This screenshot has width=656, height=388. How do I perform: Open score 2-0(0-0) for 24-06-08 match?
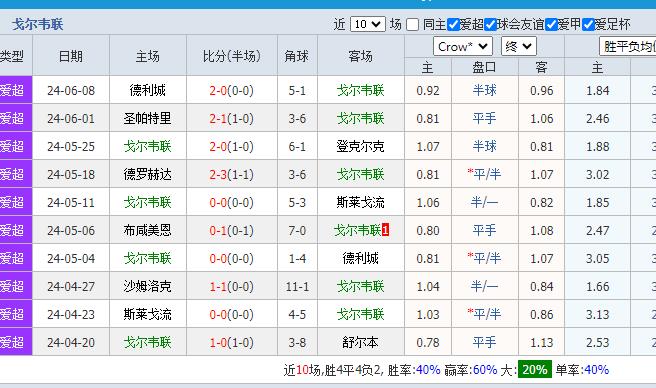(232, 90)
